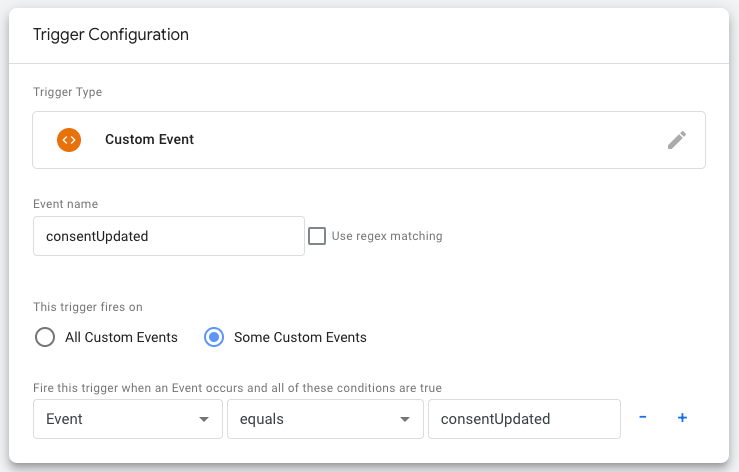The height and width of the screenshot is (472, 739).
Task: Select the All Custom Events radio button
Action: (x=45, y=337)
